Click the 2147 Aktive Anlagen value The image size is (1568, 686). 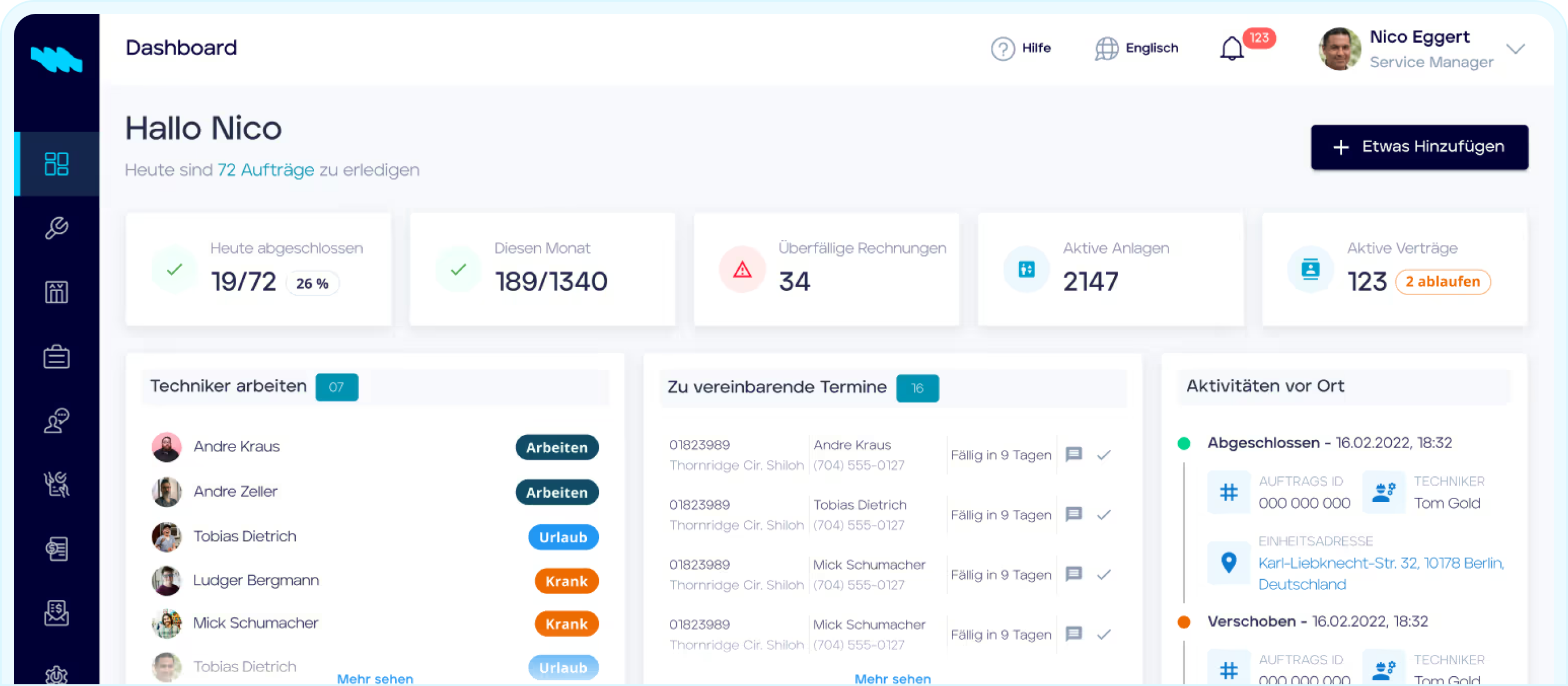click(1090, 281)
